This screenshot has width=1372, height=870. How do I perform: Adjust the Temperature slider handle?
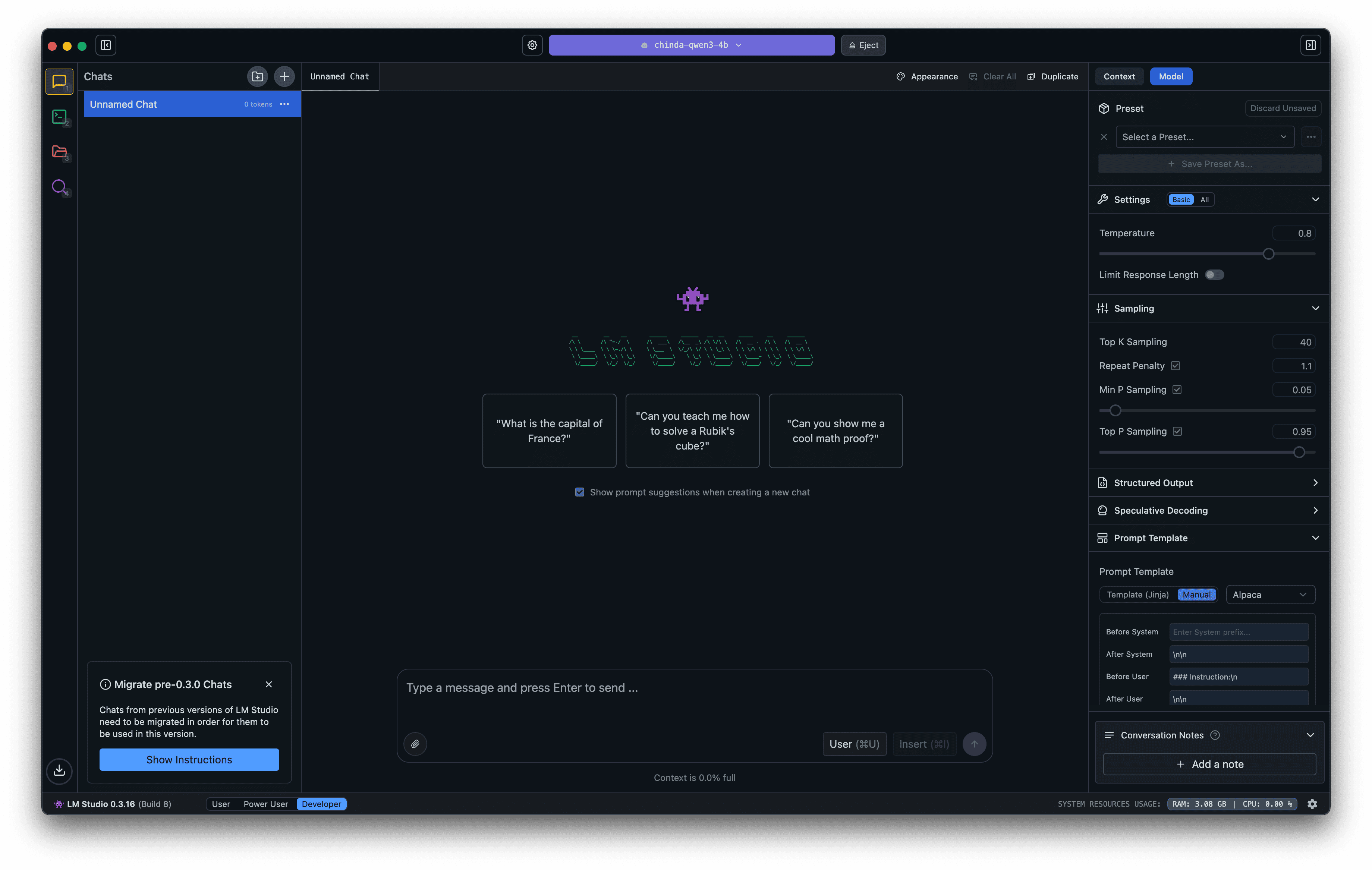(1268, 253)
